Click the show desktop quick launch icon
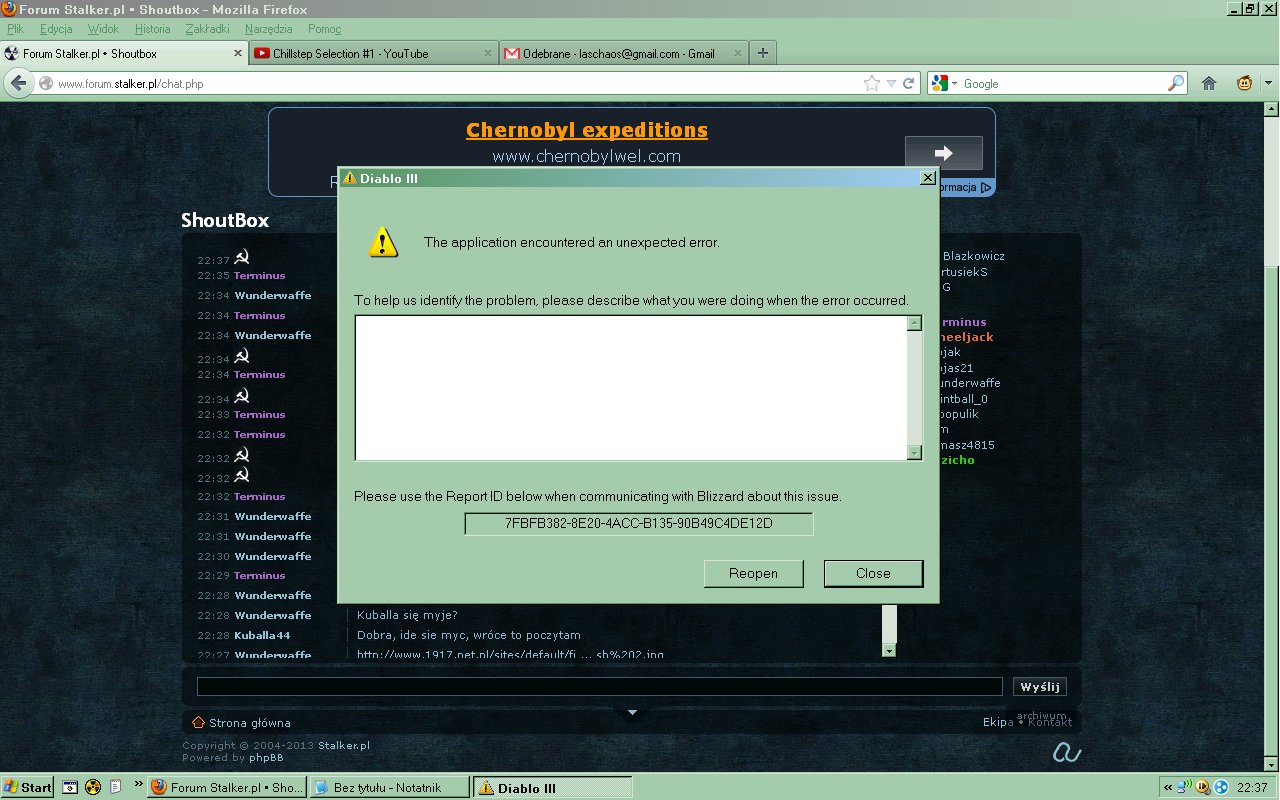Screen dimensions: 1280x800 click(x=70, y=787)
